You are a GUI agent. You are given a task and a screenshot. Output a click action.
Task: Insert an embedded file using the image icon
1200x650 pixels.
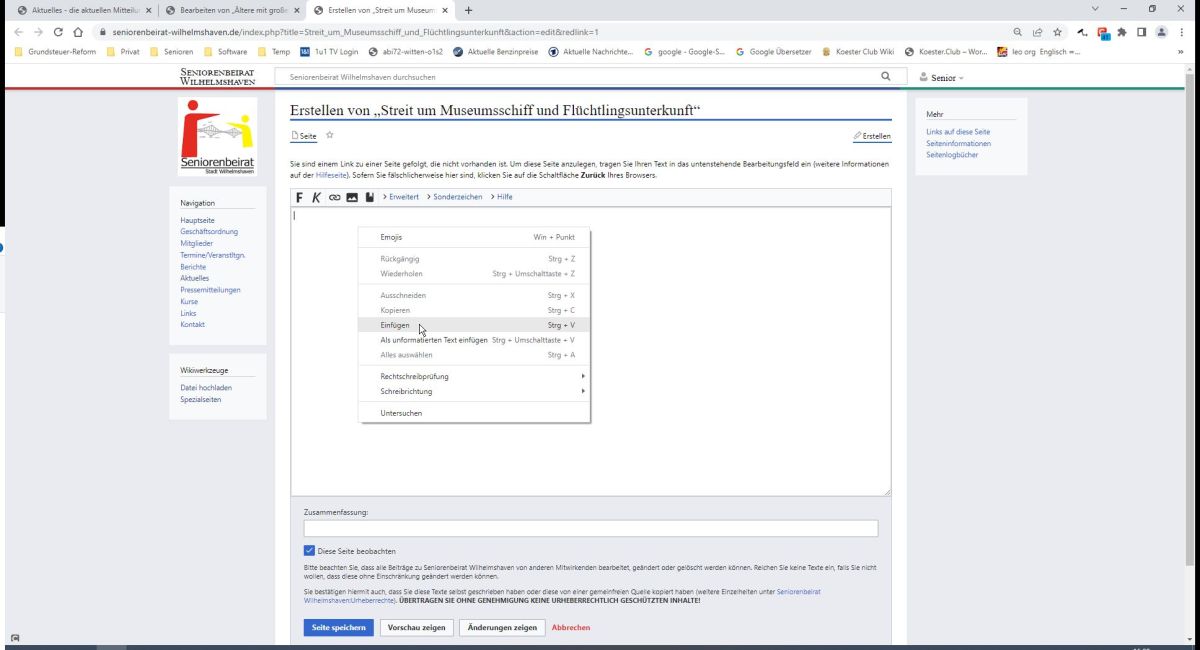(x=352, y=197)
